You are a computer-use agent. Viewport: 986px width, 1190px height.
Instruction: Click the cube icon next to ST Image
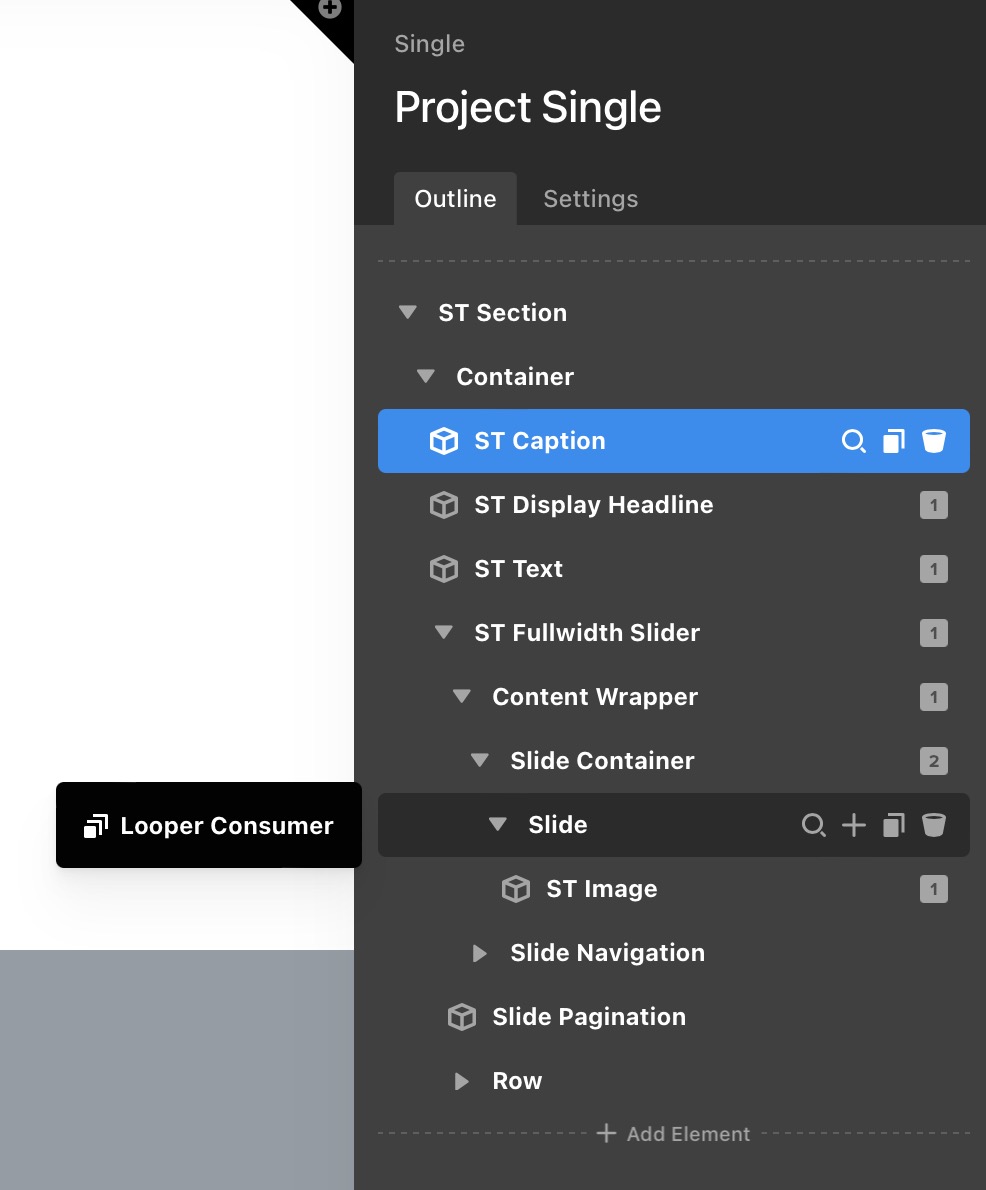coord(515,889)
